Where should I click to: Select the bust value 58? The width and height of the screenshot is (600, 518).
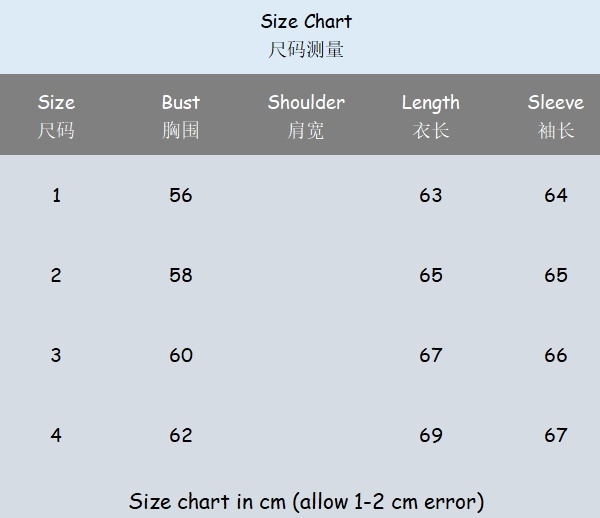click(181, 275)
